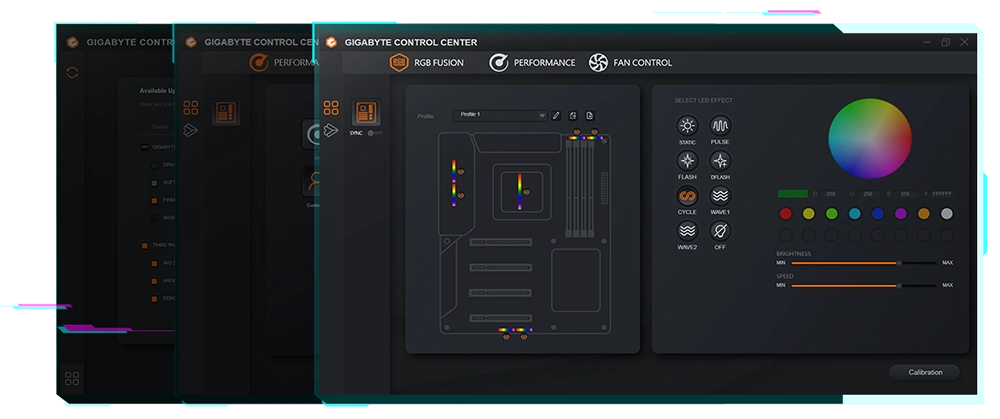The image size is (1000, 419).
Task: Click the link icon beside the CPU socket LED strip
Action: click(528, 191)
